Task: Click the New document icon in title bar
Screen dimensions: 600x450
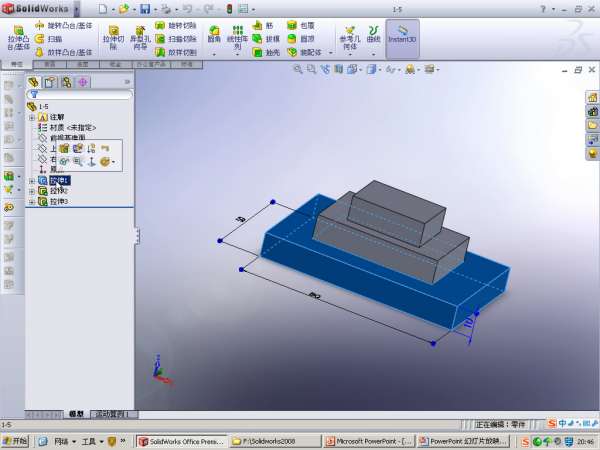Action: click(103, 9)
